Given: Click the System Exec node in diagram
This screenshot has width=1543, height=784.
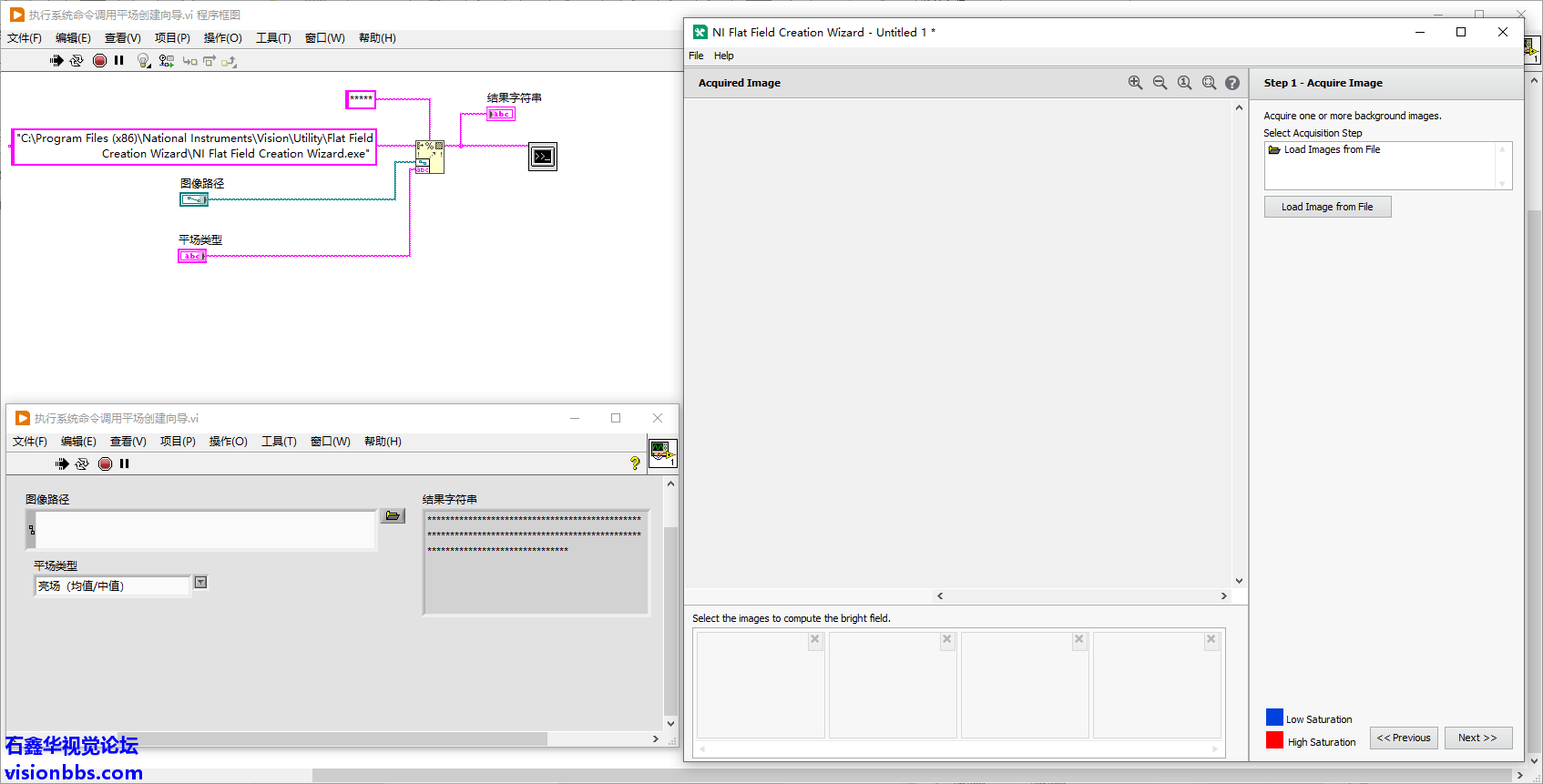Looking at the screenshot, I should [x=543, y=157].
